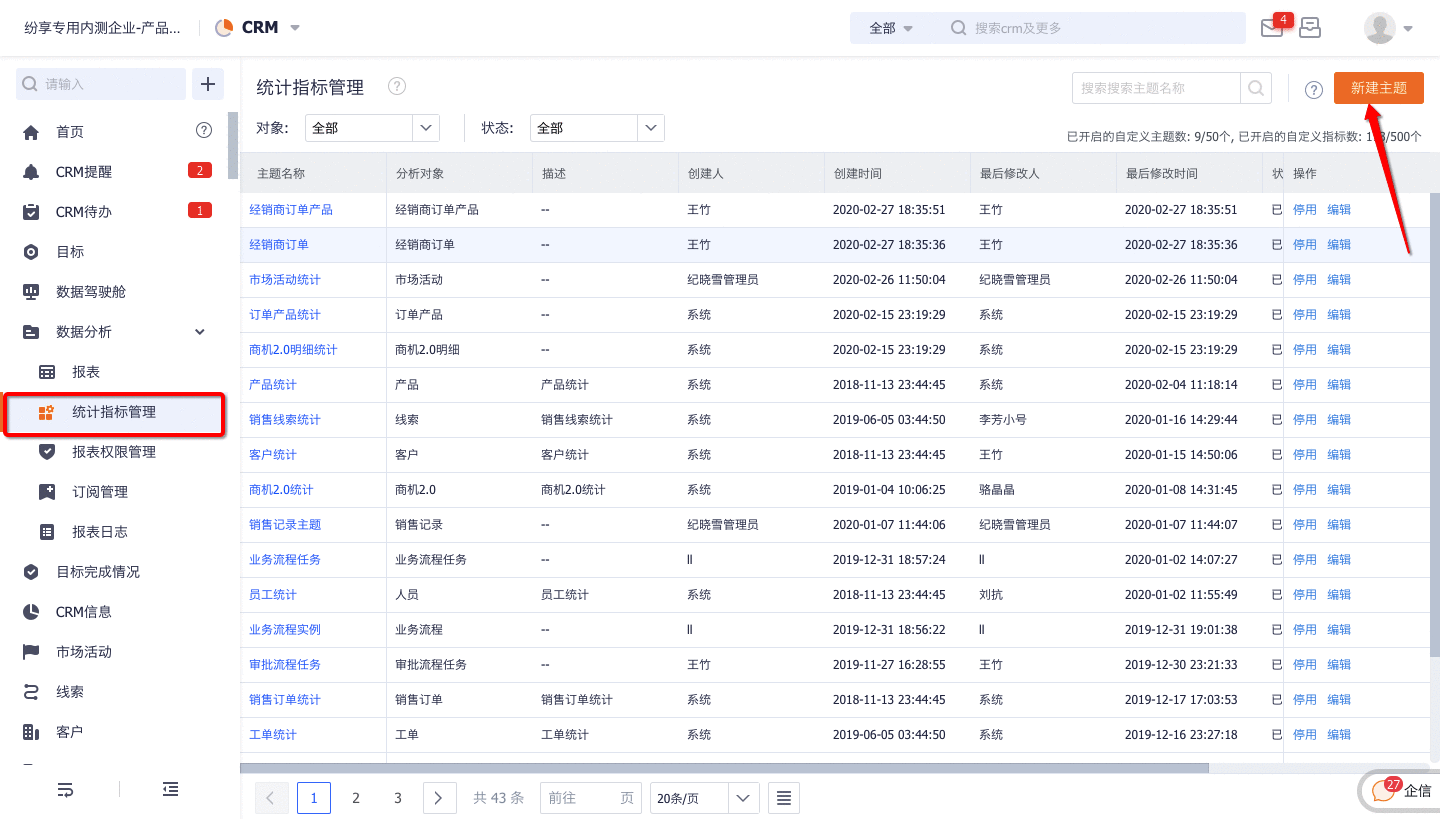Open the 20条/页 page size dropdown

click(704, 798)
